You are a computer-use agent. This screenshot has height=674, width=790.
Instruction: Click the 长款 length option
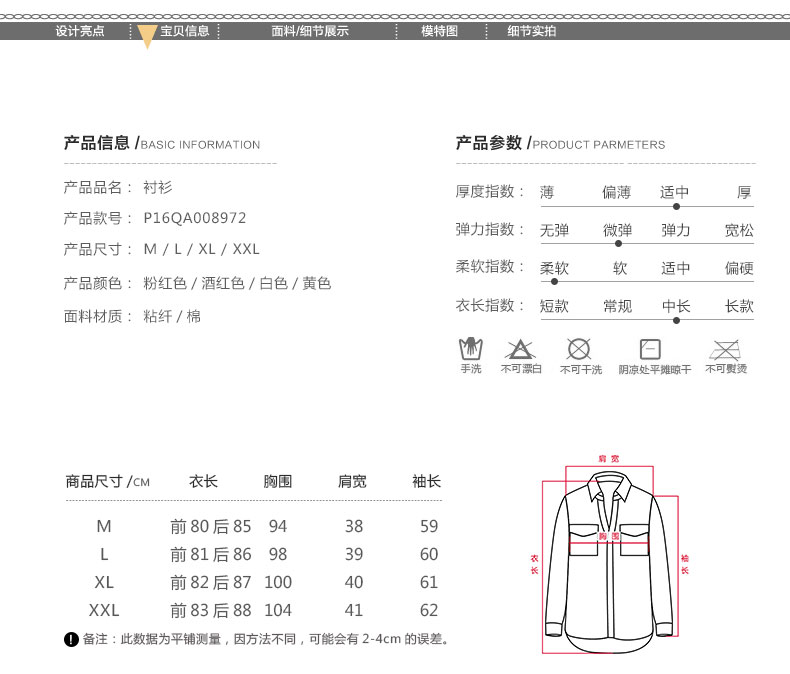[x=739, y=306]
